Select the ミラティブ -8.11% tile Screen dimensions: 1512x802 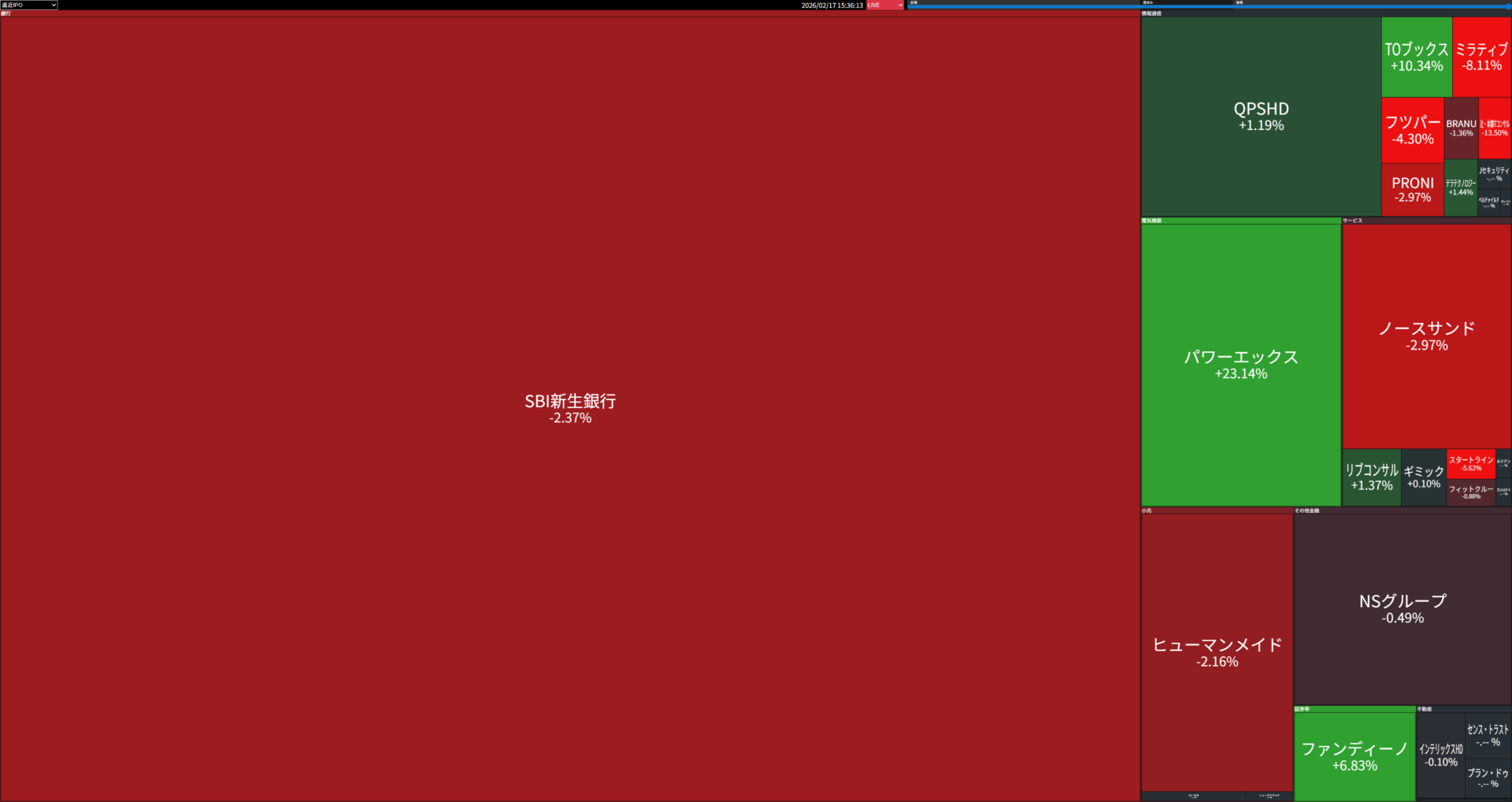pyautogui.click(x=1481, y=57)
